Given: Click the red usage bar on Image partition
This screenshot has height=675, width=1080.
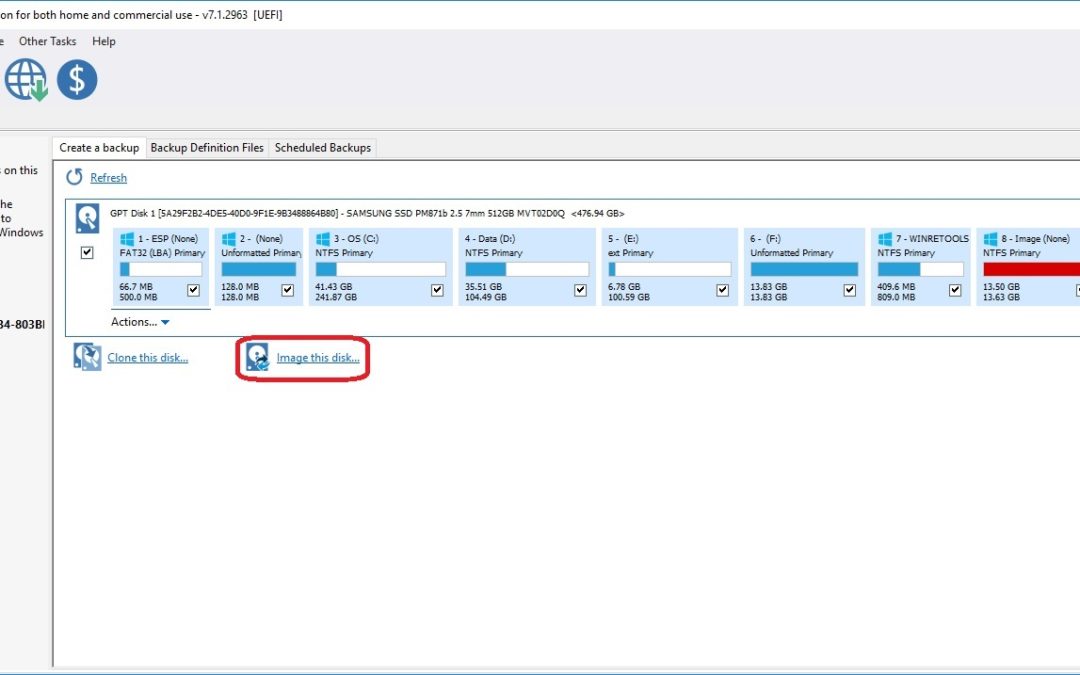Looking at the screenshot, I should click(1030, 269).
